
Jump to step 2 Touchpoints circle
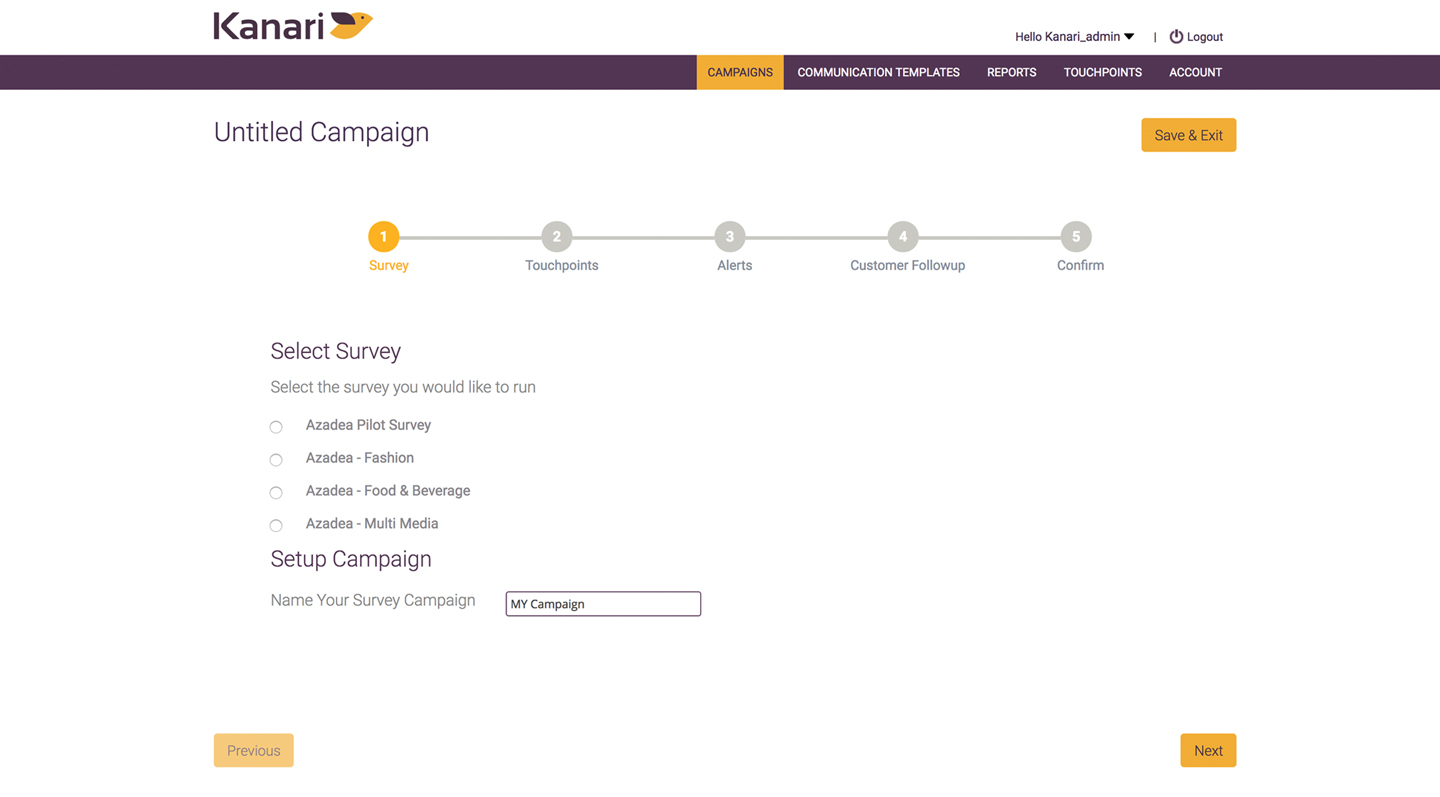[x=557, y=237]
